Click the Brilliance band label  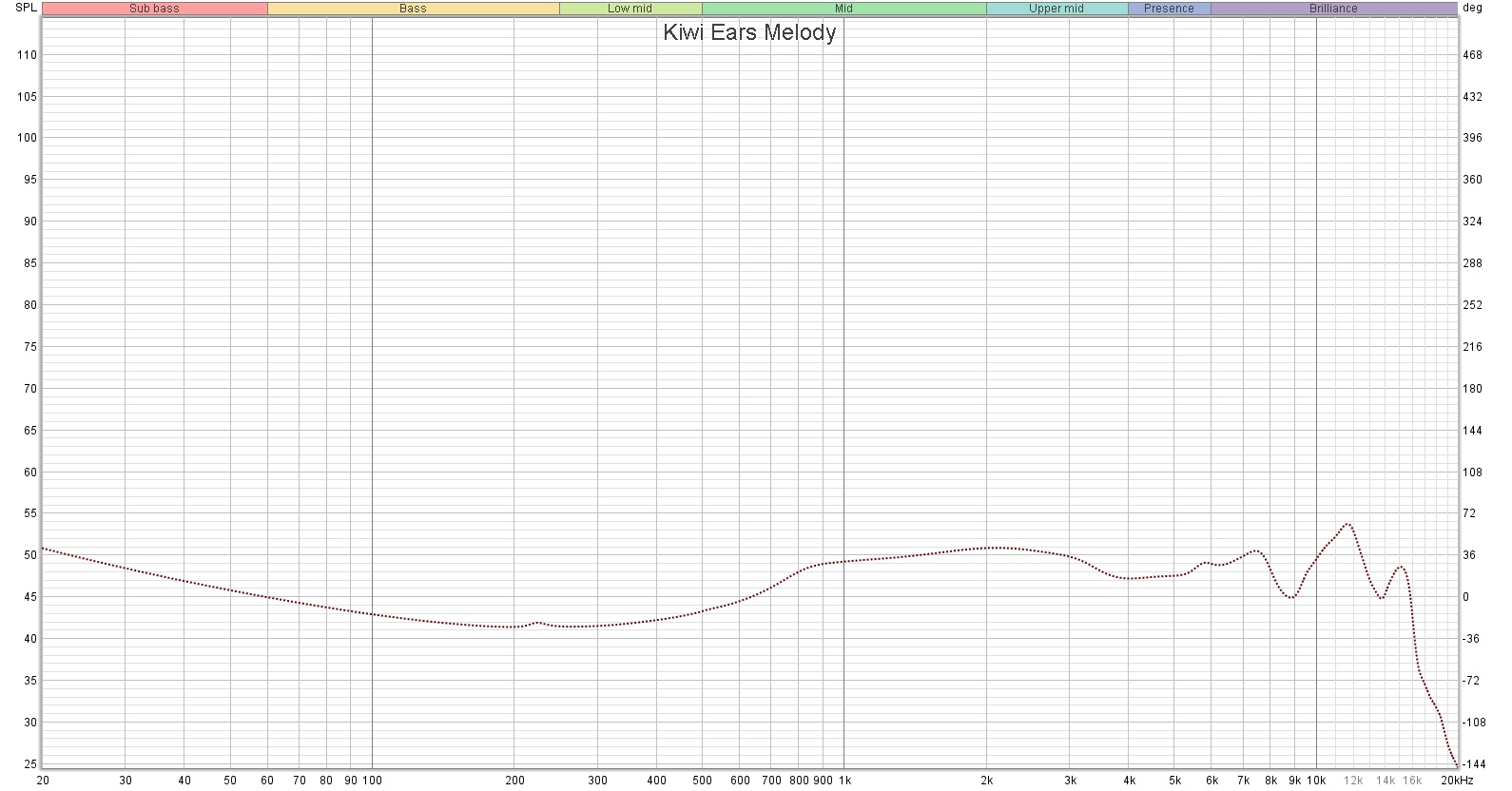coord(1333,9)
